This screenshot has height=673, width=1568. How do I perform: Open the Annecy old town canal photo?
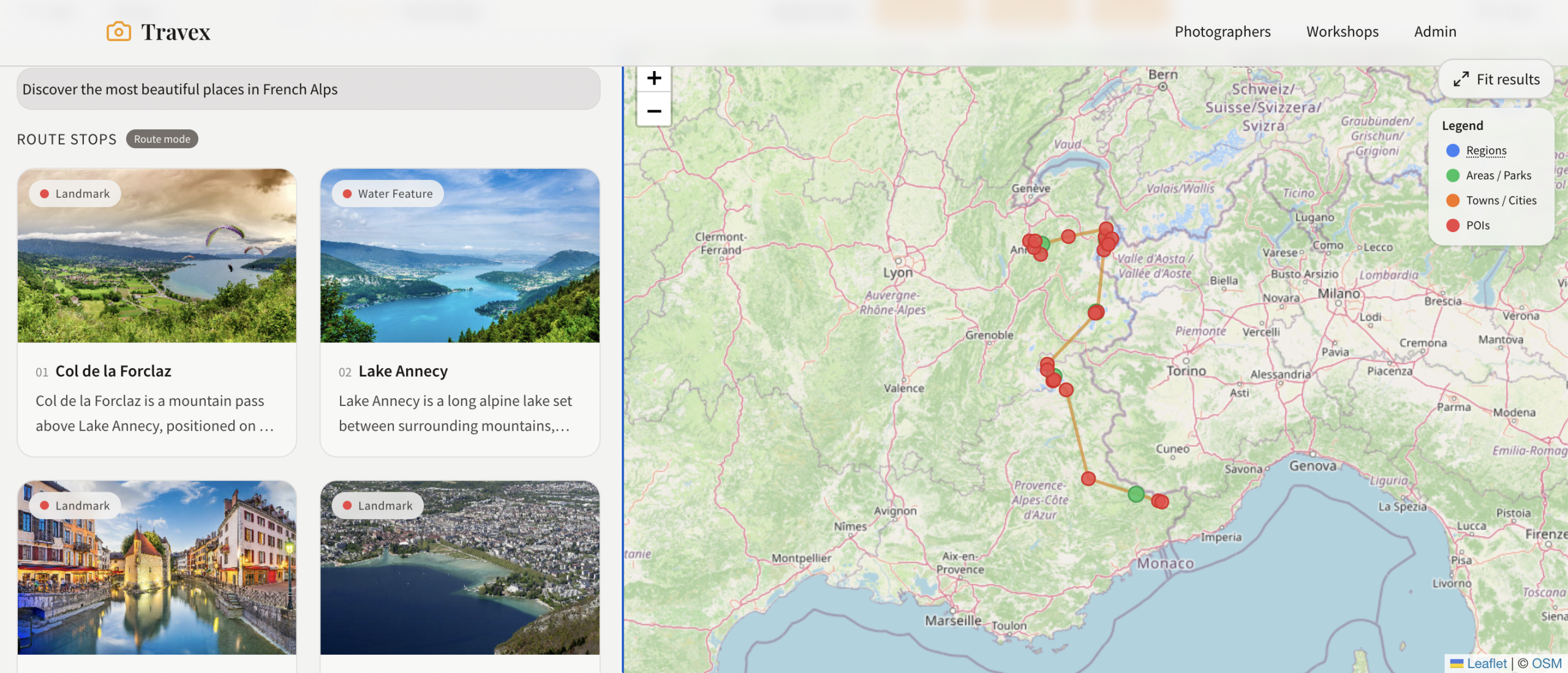[157, 568]
